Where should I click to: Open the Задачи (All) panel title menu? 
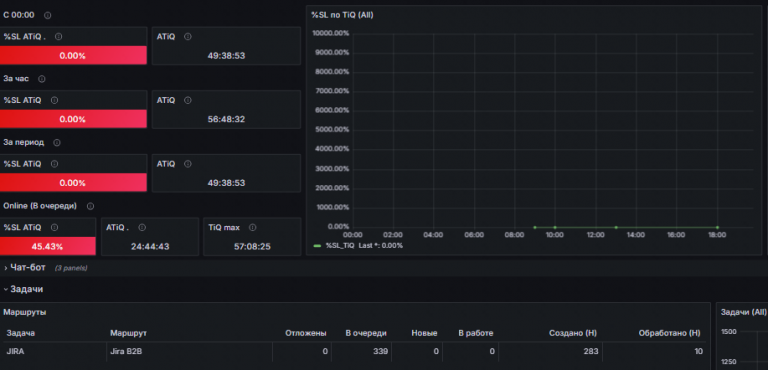click(x=744, y=312)
